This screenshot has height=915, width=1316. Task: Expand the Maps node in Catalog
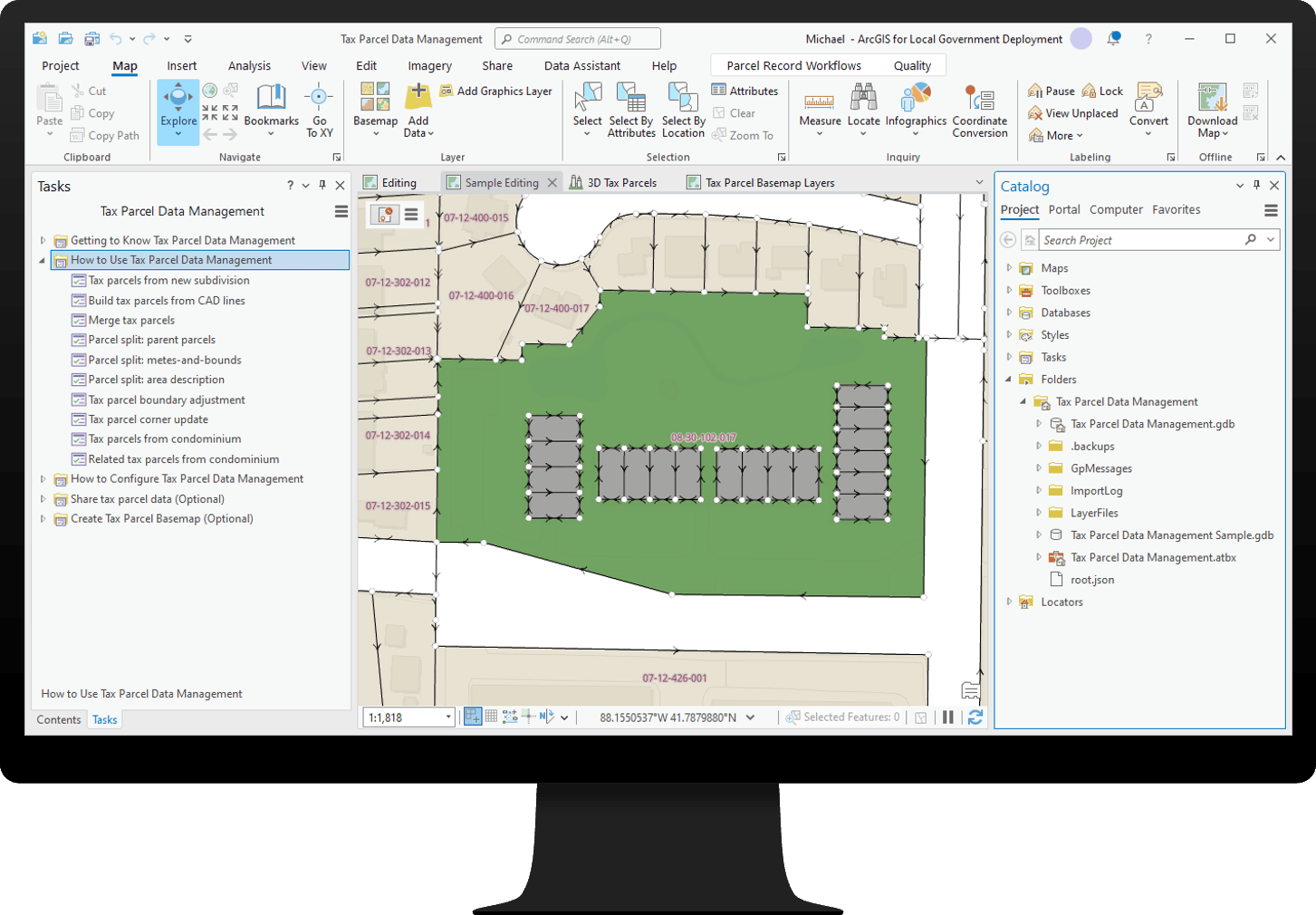point(1009,268)
